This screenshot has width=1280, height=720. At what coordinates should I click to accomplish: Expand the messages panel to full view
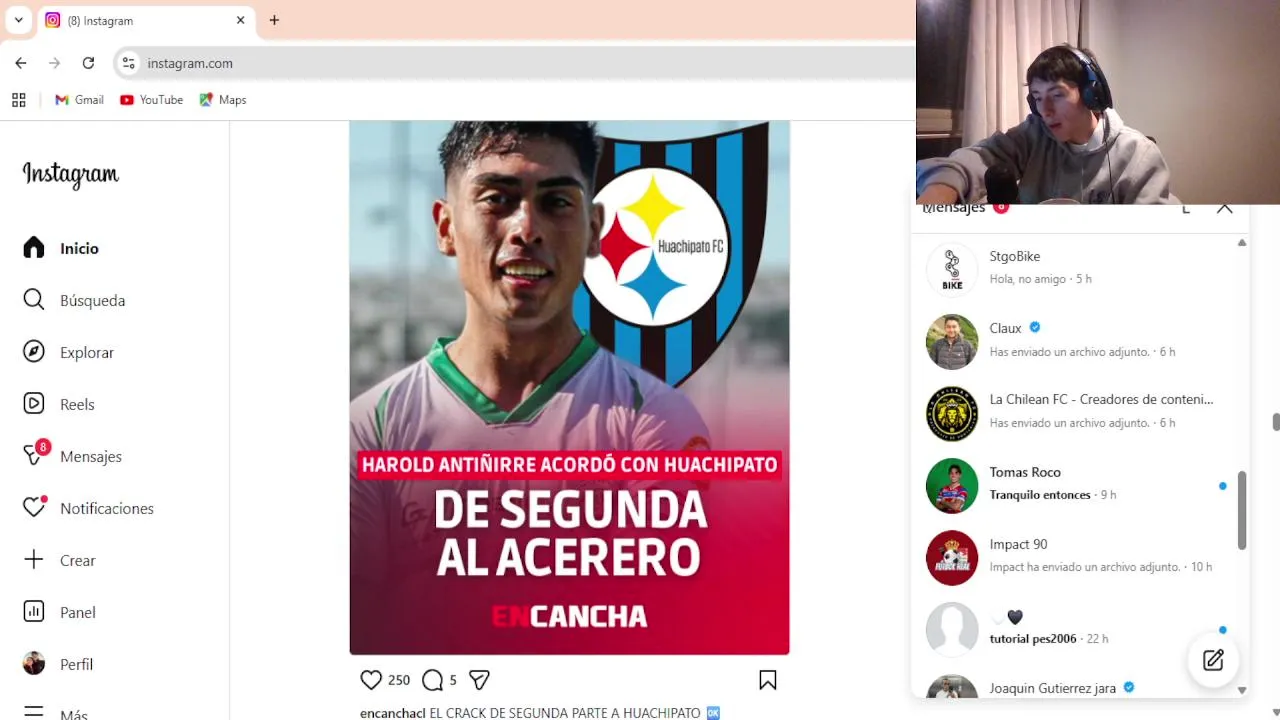point(1186,208)
